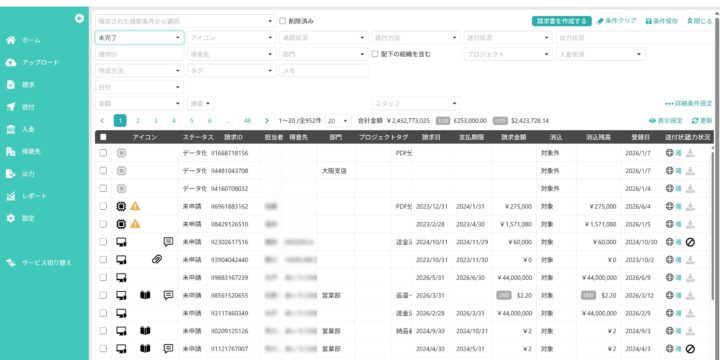Open the 表示設定 display settings
720x360 pixels.
[666, 121]
